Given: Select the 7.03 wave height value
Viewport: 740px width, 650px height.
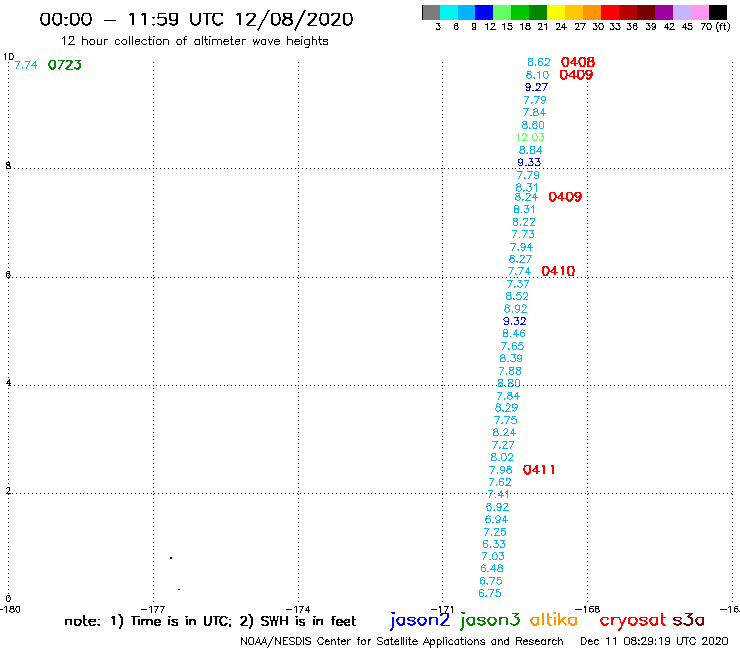Looking at the screenshot, I should (493, 556).
